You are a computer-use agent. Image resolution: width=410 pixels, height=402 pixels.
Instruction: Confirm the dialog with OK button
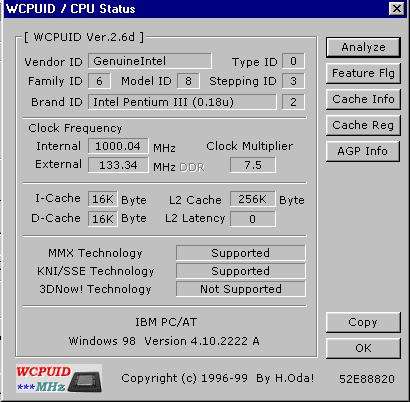tap(363, 348)
